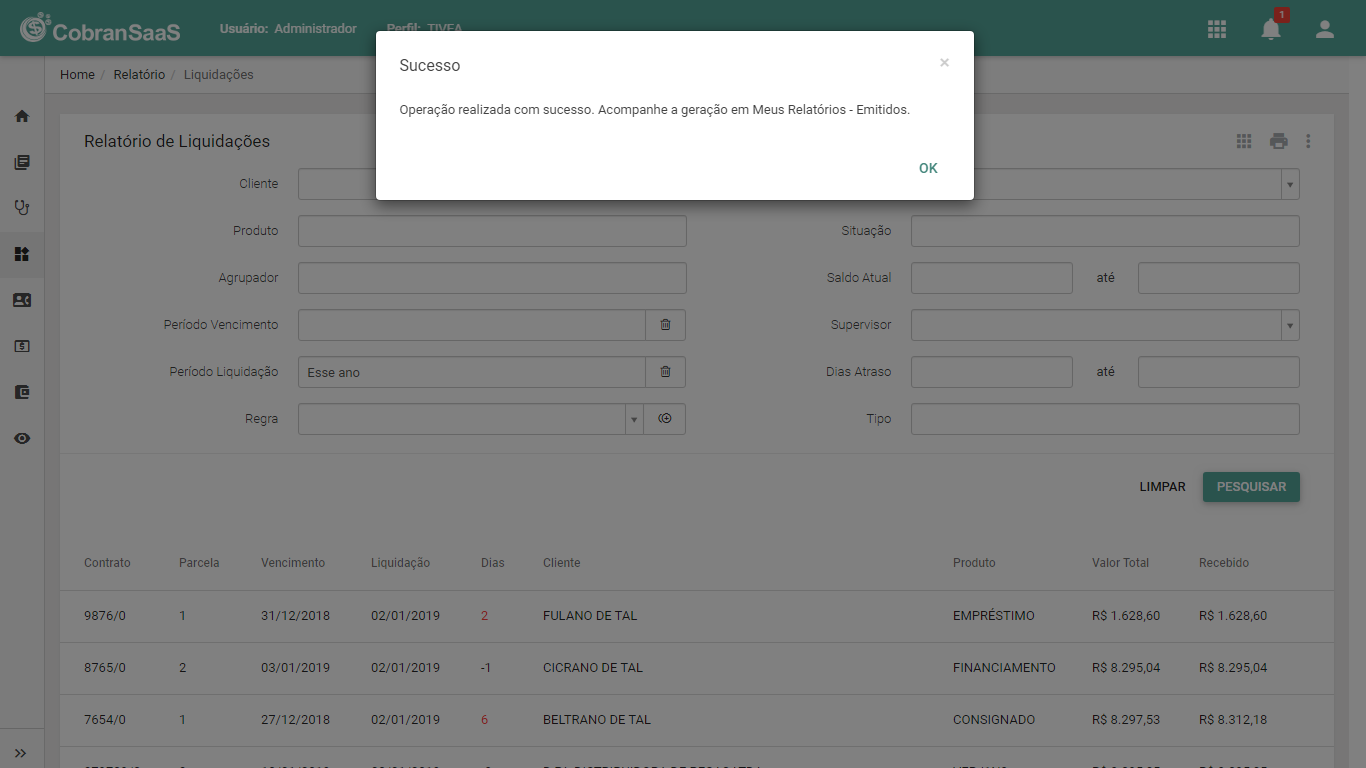Screen dimensions: 1366x768
Task: Print the Relatório de Liquidações
Action: point(1279,141)
